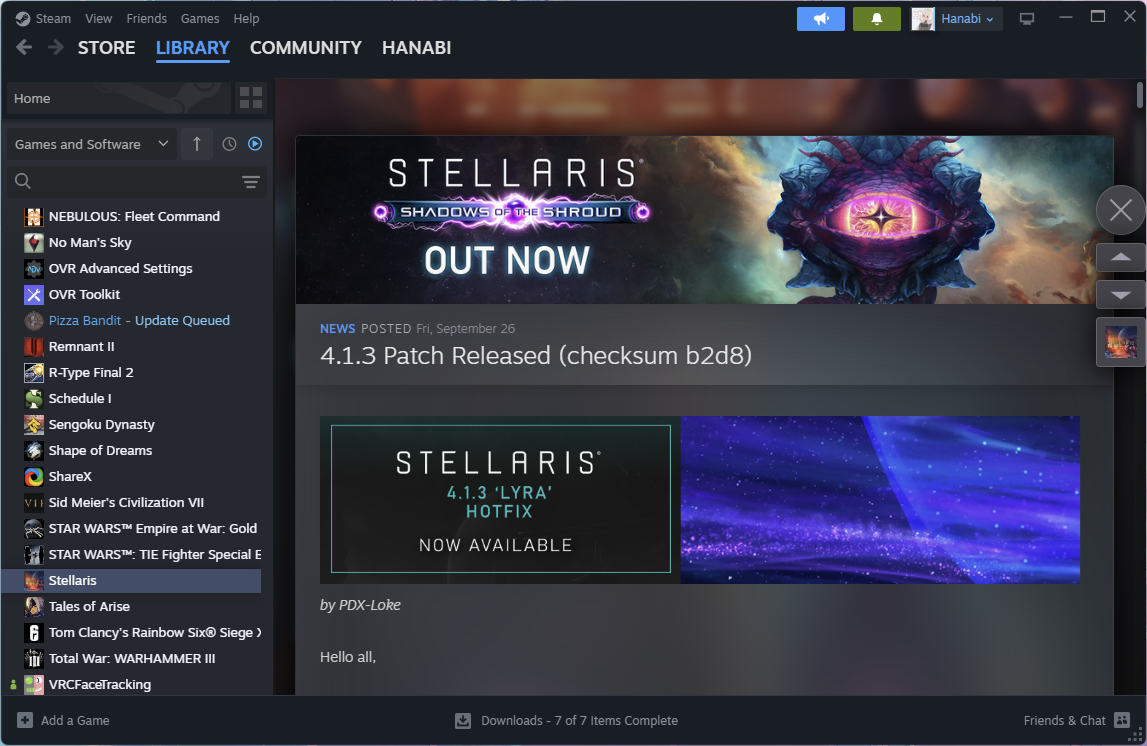Click the recent activity clock icon
Viewport: 1147px width, 746px height.
[229, 144]
